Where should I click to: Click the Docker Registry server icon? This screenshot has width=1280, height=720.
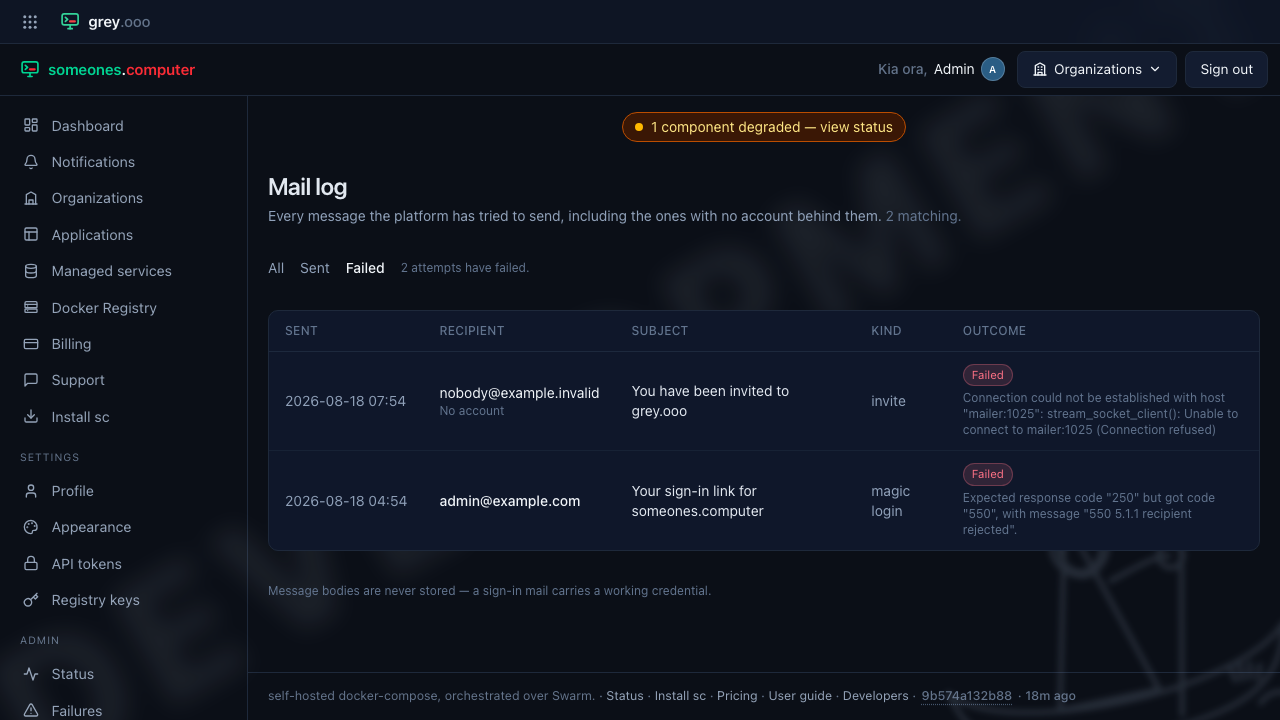click(31, 308)
